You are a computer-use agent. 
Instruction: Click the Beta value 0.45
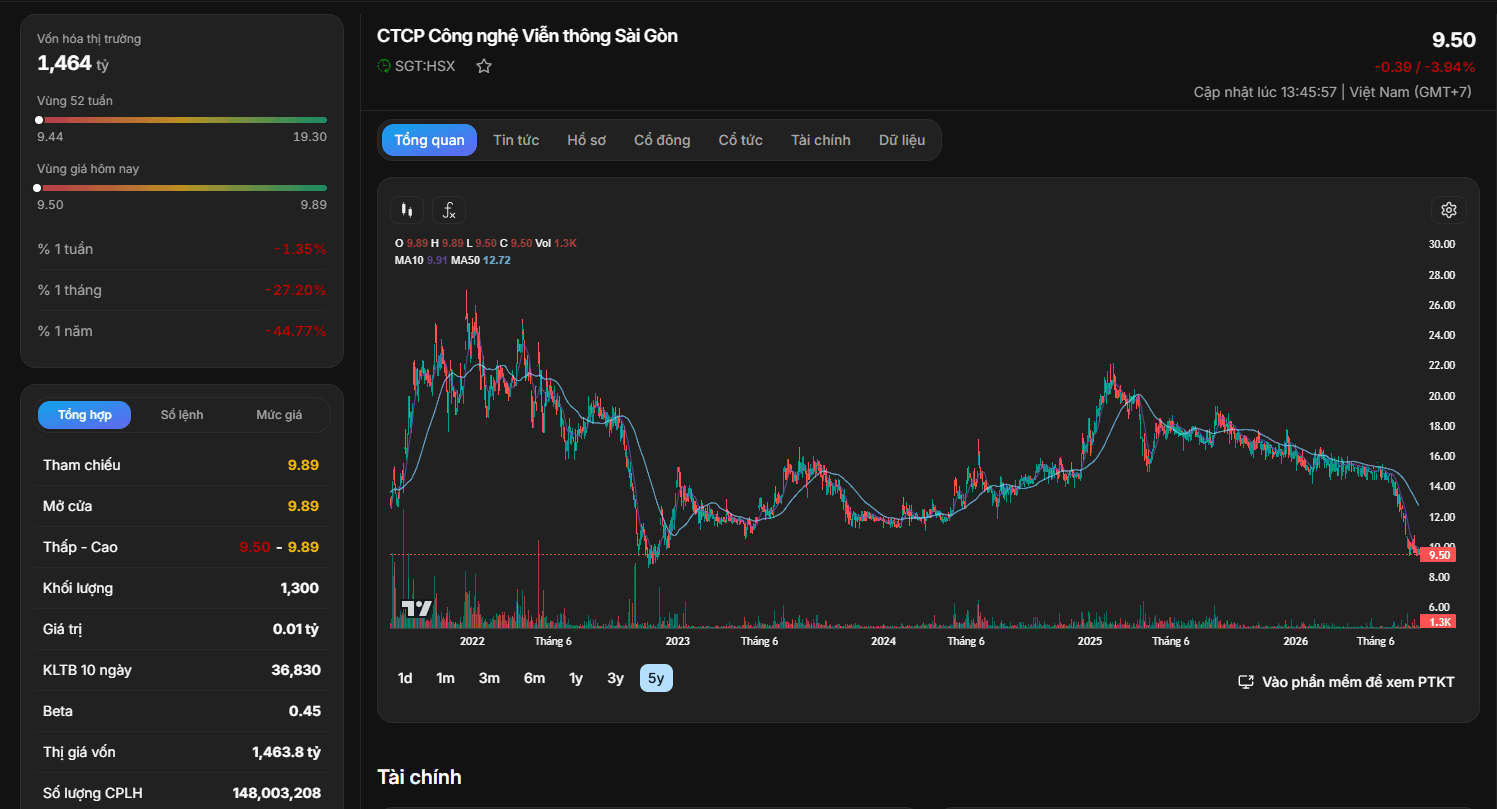(x=305, y=711)
